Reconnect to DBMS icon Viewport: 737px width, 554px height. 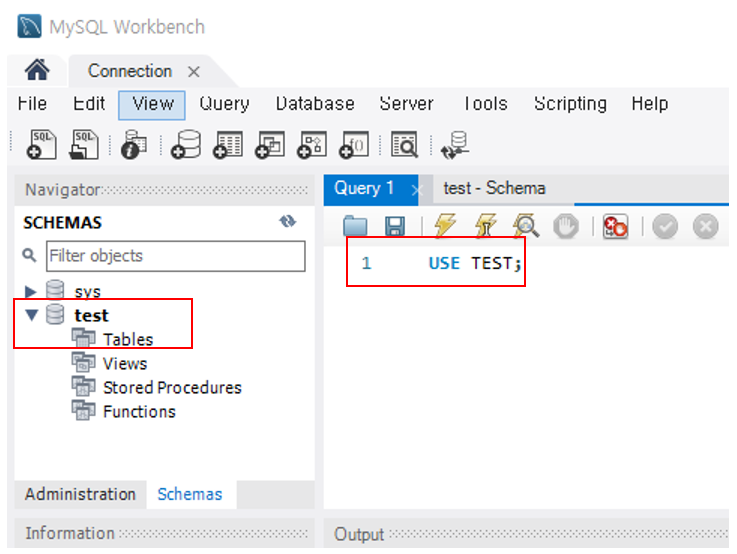tap(455, 145)
